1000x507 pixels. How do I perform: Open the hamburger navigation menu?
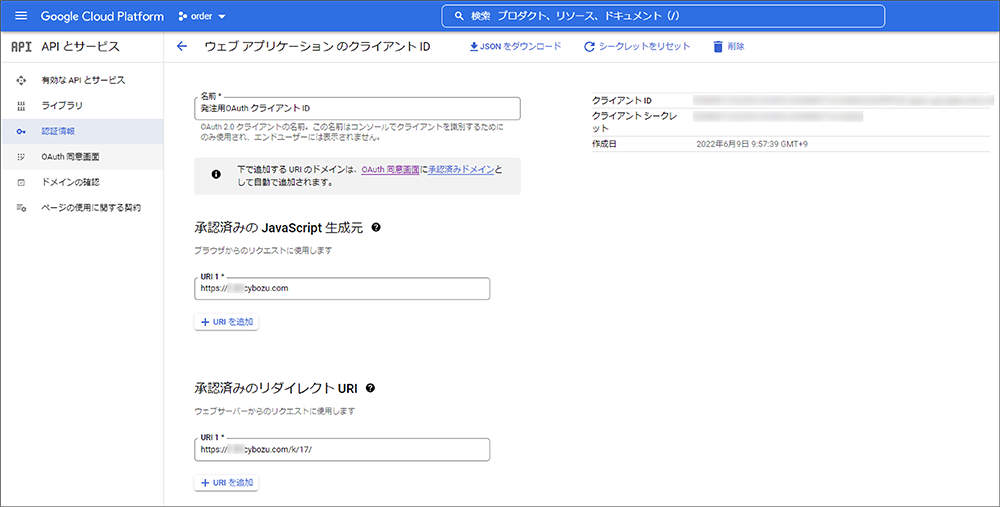21,16
